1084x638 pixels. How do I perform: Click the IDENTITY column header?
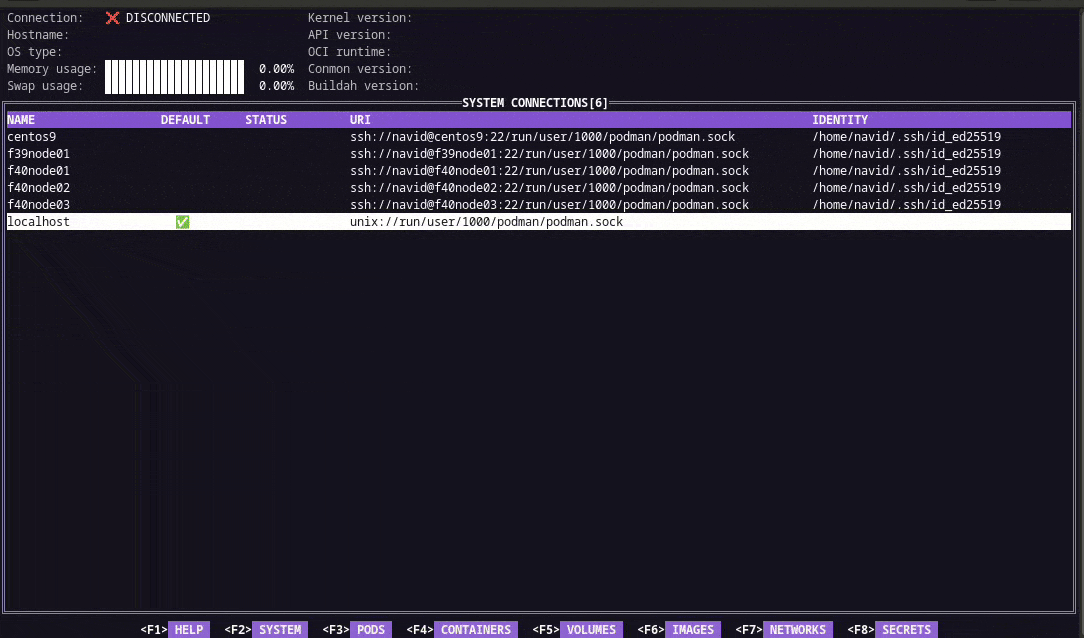[840, 120]
